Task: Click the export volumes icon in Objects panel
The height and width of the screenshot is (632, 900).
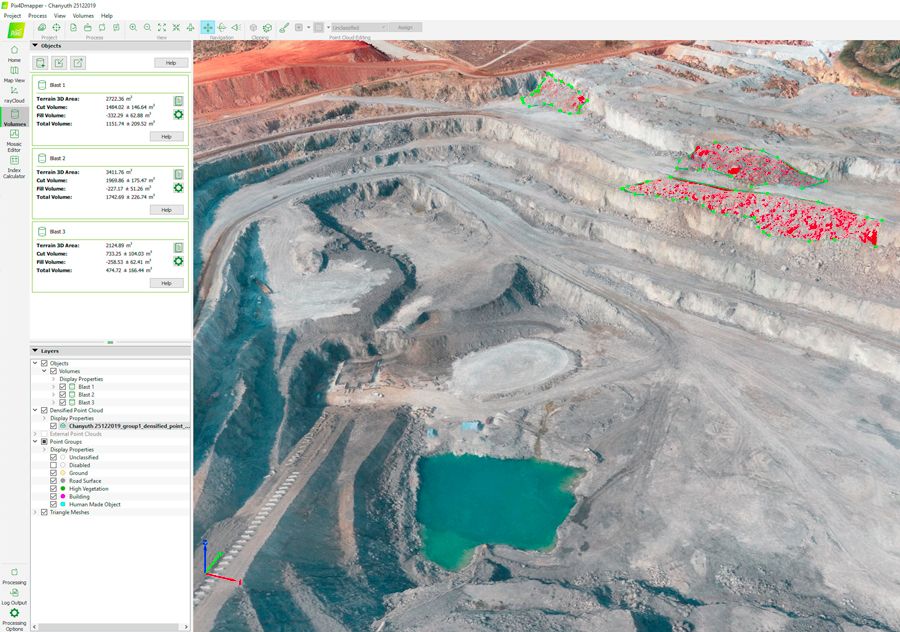Action: 78,63
